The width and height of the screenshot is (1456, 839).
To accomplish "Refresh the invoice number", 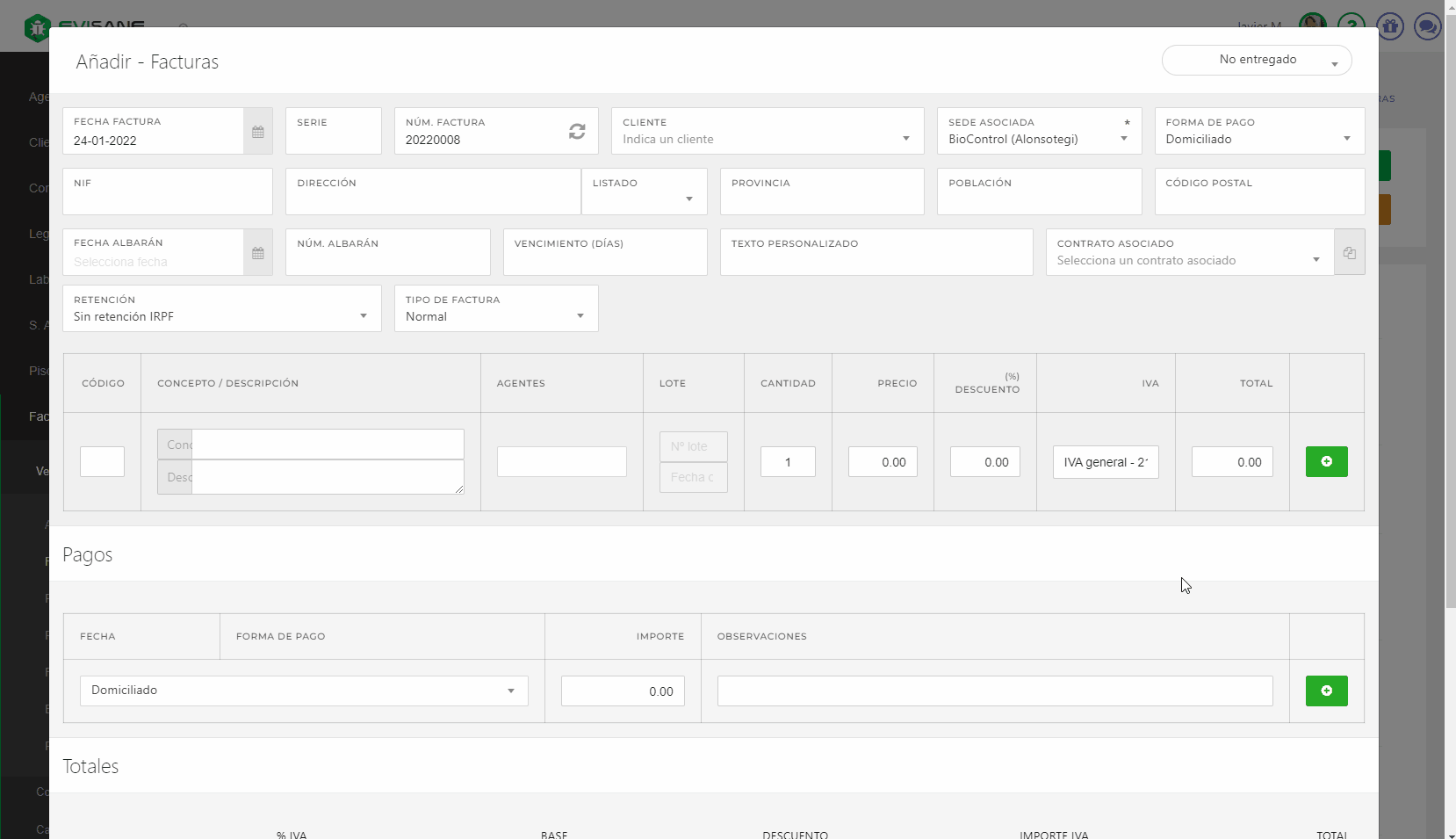I will pos(576,131).
